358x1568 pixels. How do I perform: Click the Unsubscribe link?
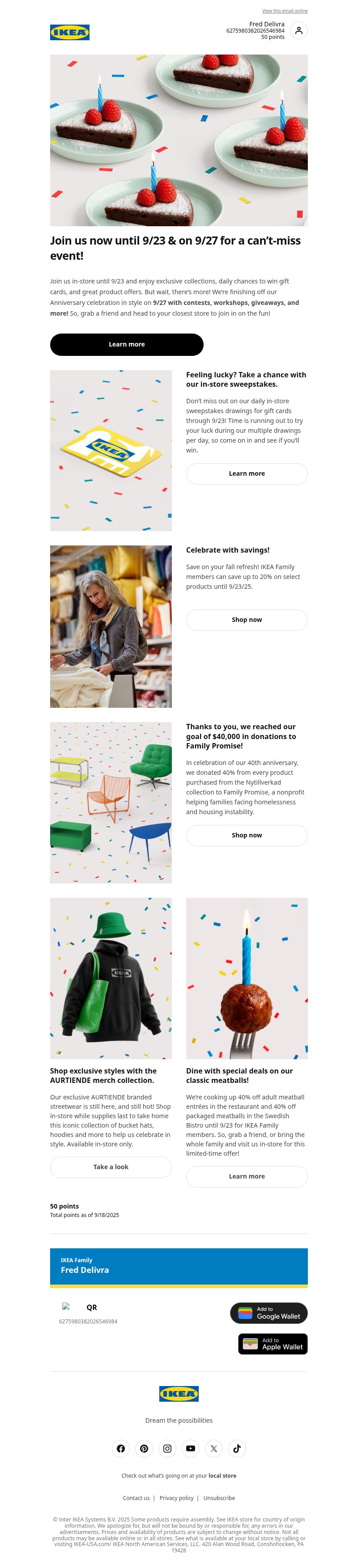coord(219,1498)
